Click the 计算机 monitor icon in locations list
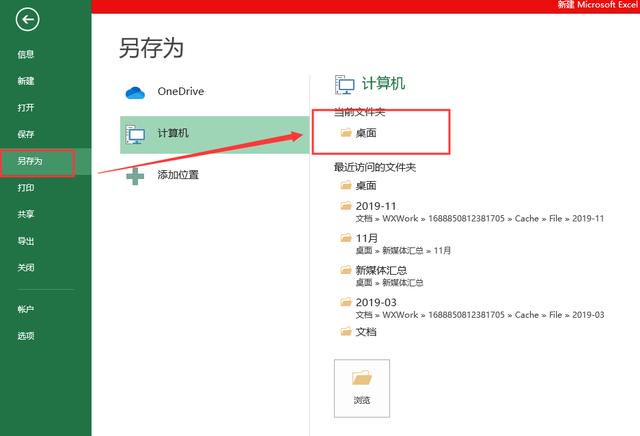 click(x=135, y=135)
